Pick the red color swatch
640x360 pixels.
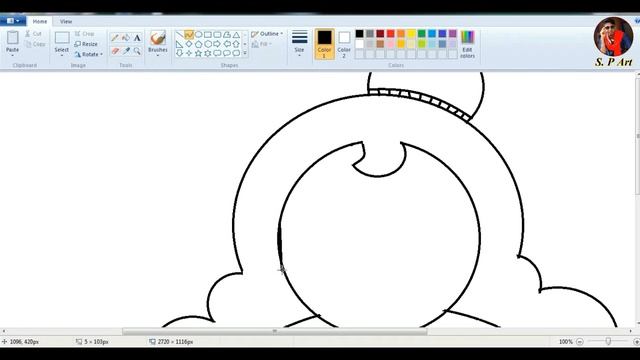tap(391, 33)
